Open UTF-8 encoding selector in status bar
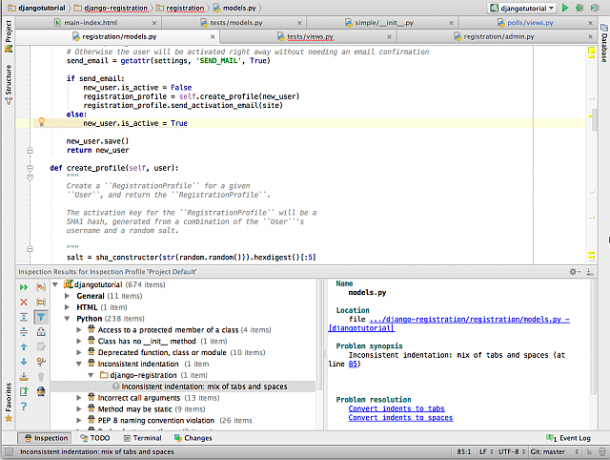Image resolution: width=610 pixels, height=460 pixels. click(512, 452)
